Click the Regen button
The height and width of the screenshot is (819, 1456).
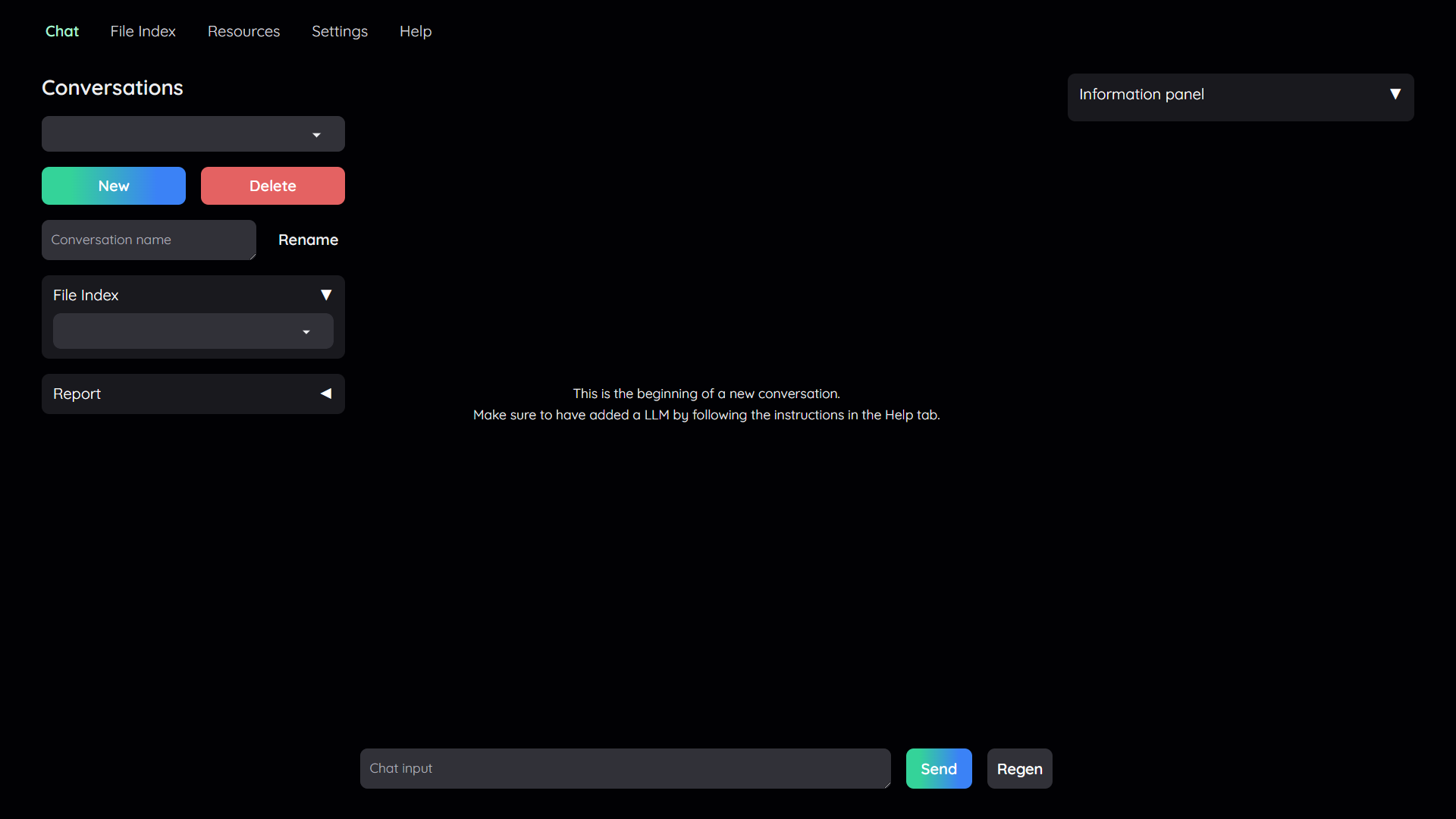tap(1019, 768)
